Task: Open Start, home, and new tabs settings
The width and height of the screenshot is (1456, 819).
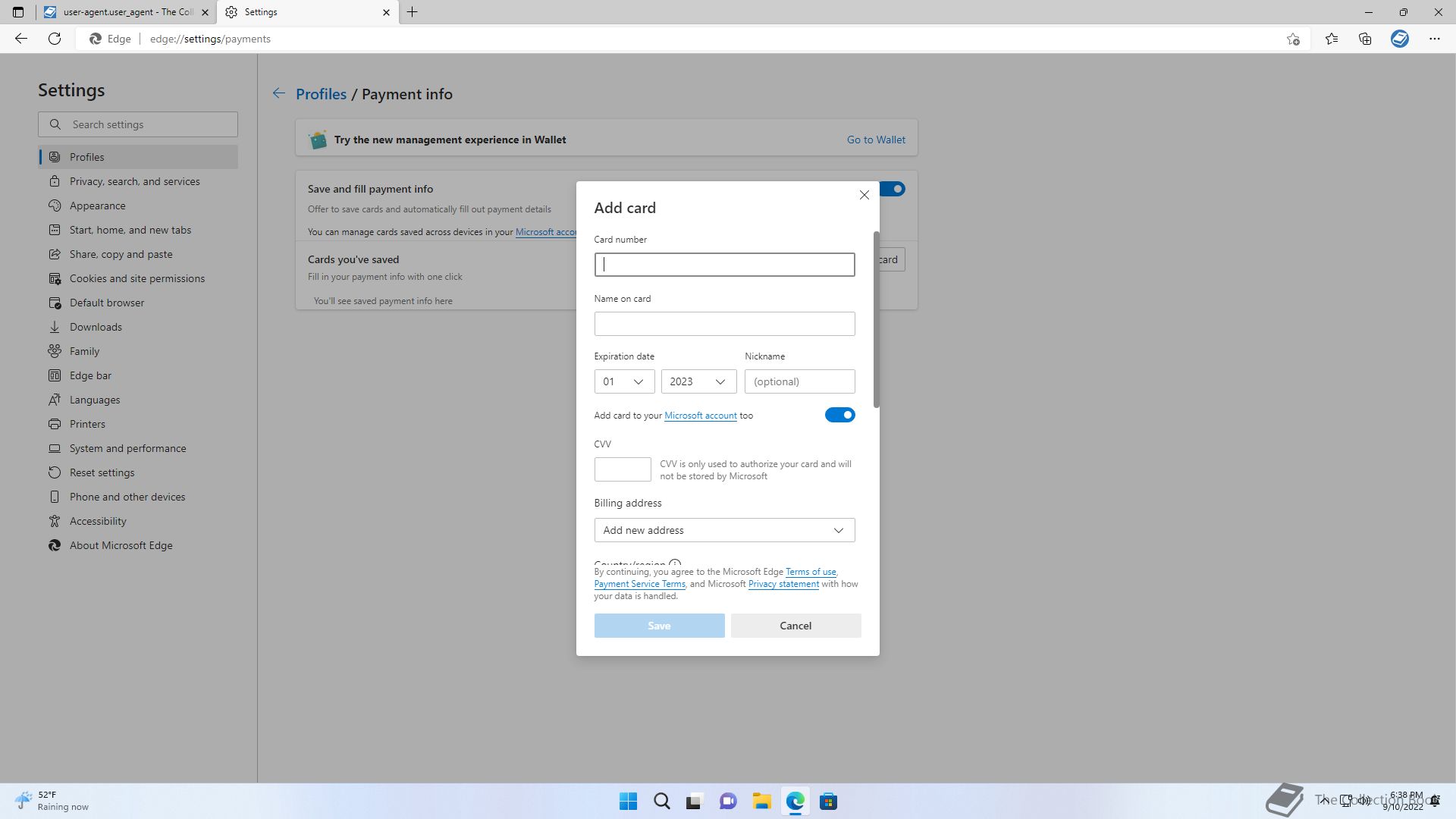Action: click(138, 230)
